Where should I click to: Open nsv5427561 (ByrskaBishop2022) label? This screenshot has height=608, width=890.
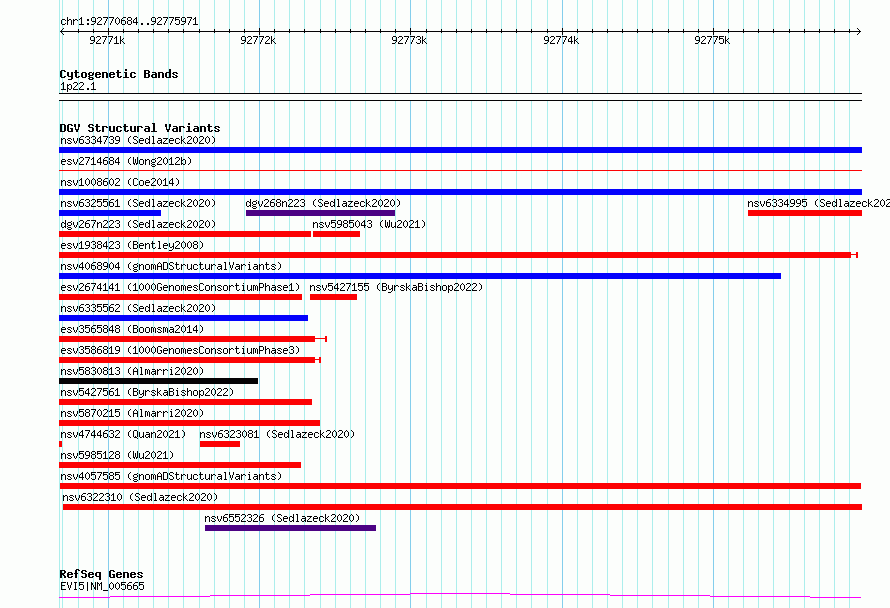pyautogui.click(x=147, y=392)
